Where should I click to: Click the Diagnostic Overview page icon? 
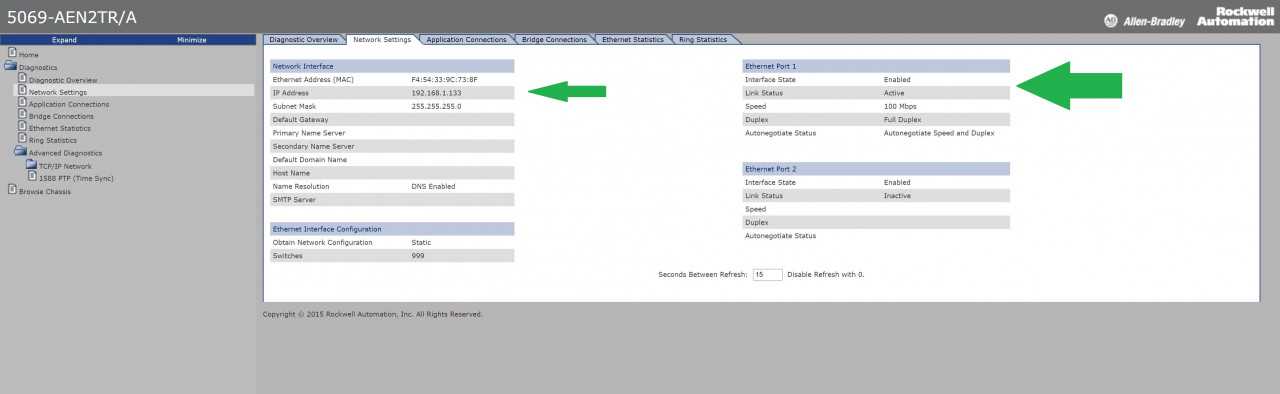[x=22, y=78]
